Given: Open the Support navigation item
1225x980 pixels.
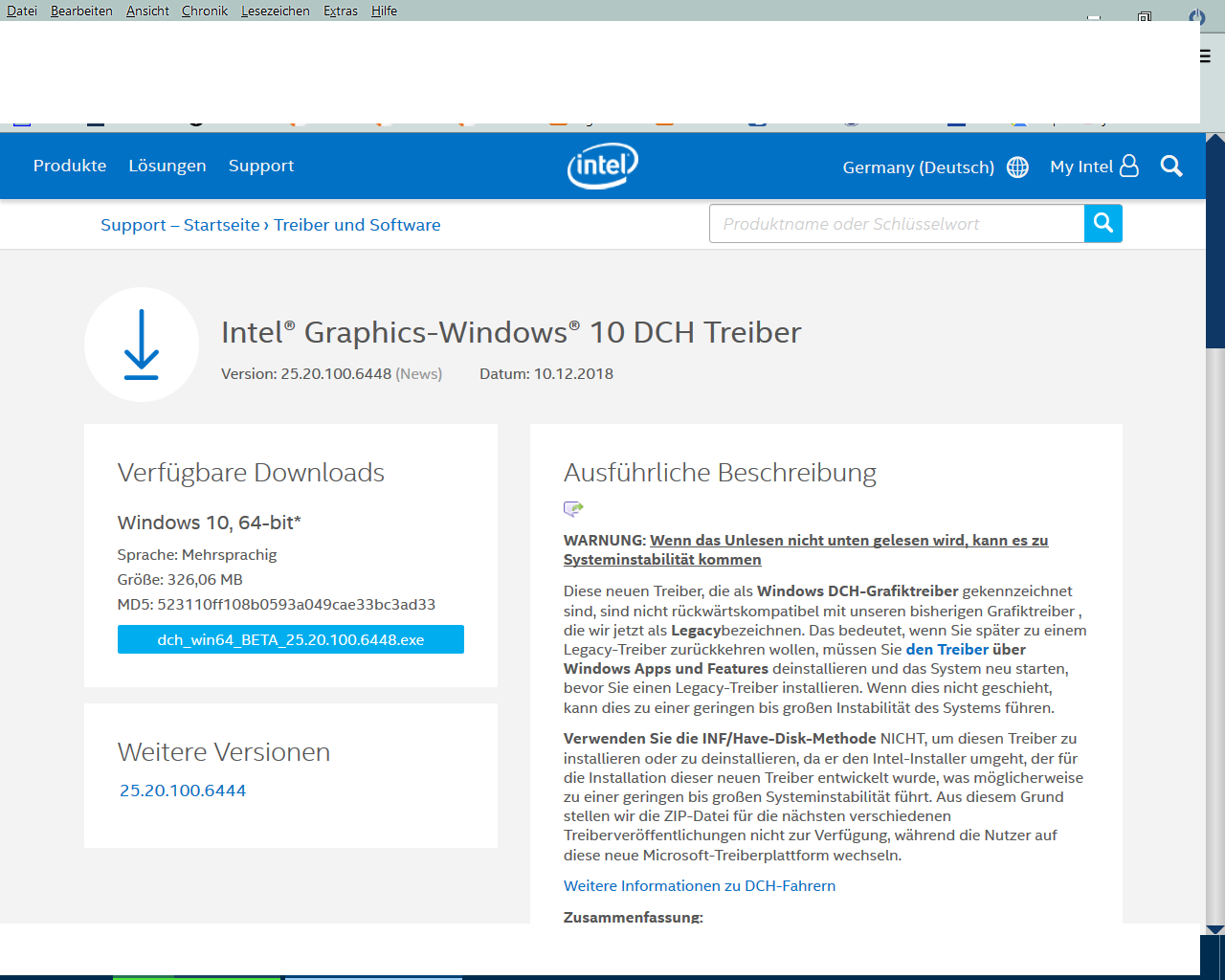Looking at the screenshot, I should tap(261, 166).
